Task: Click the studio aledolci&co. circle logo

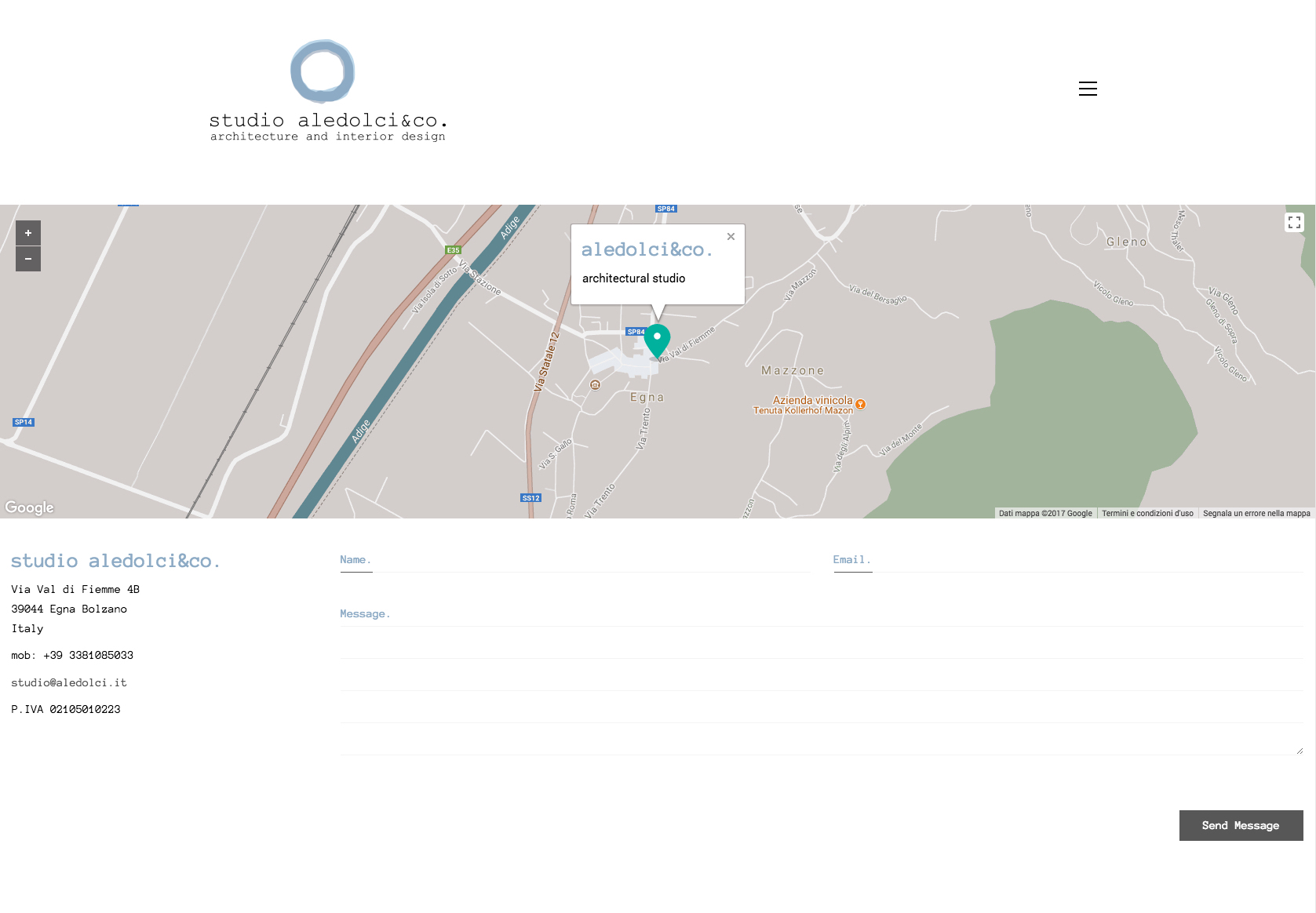Action: coord(323,71)
